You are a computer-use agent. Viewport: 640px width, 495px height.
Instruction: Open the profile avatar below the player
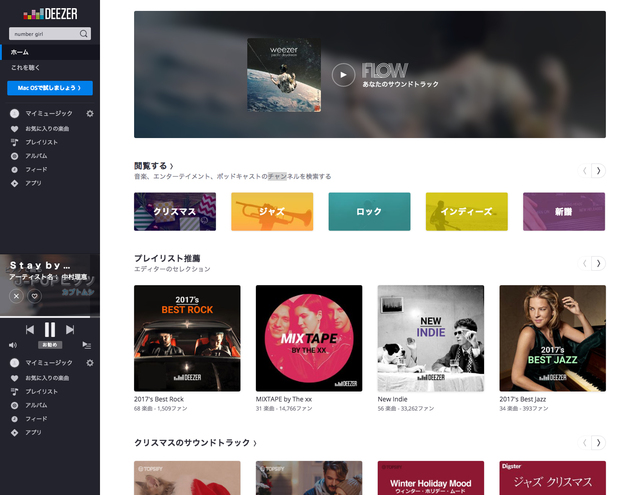(x=15, y=363)
